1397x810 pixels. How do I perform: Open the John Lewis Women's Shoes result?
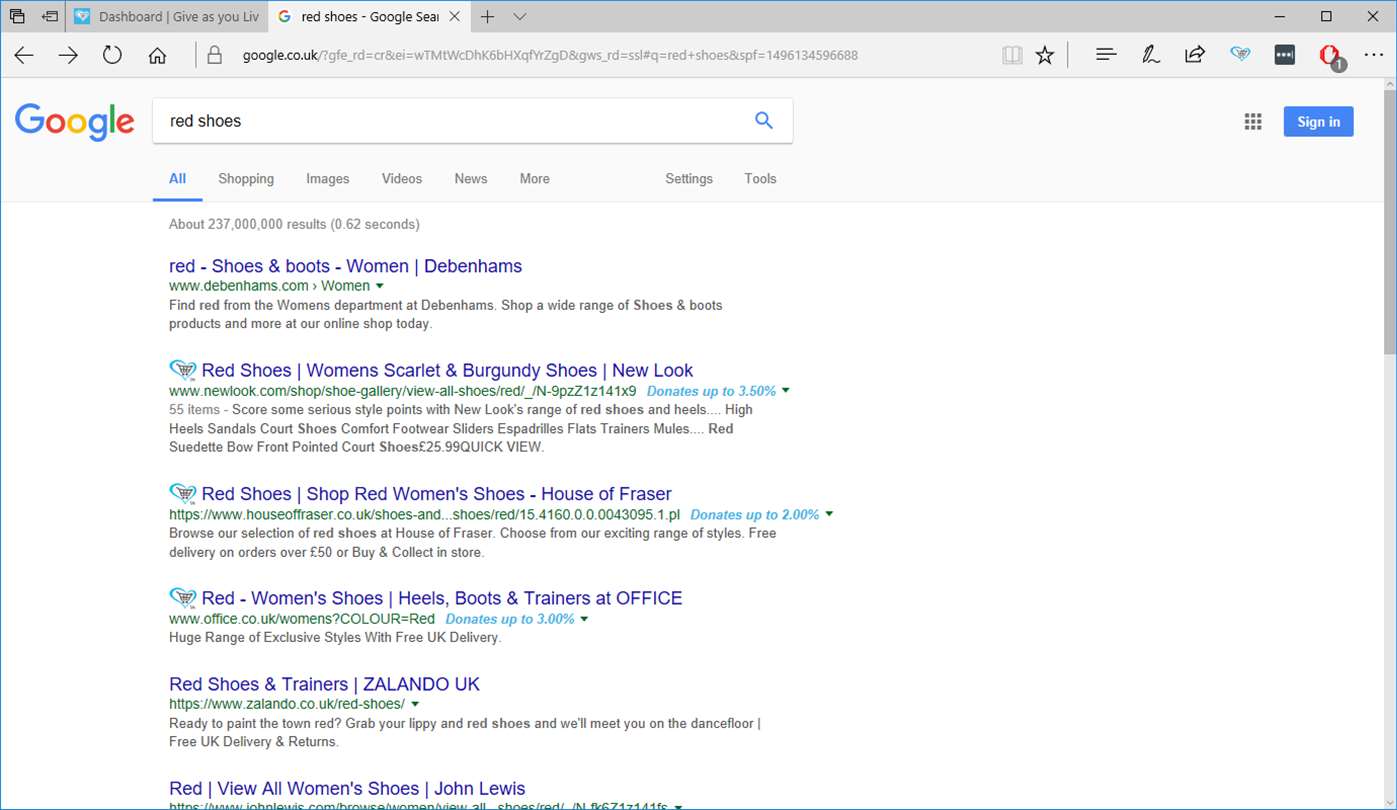pyautogui.click(x=347, y=788)
